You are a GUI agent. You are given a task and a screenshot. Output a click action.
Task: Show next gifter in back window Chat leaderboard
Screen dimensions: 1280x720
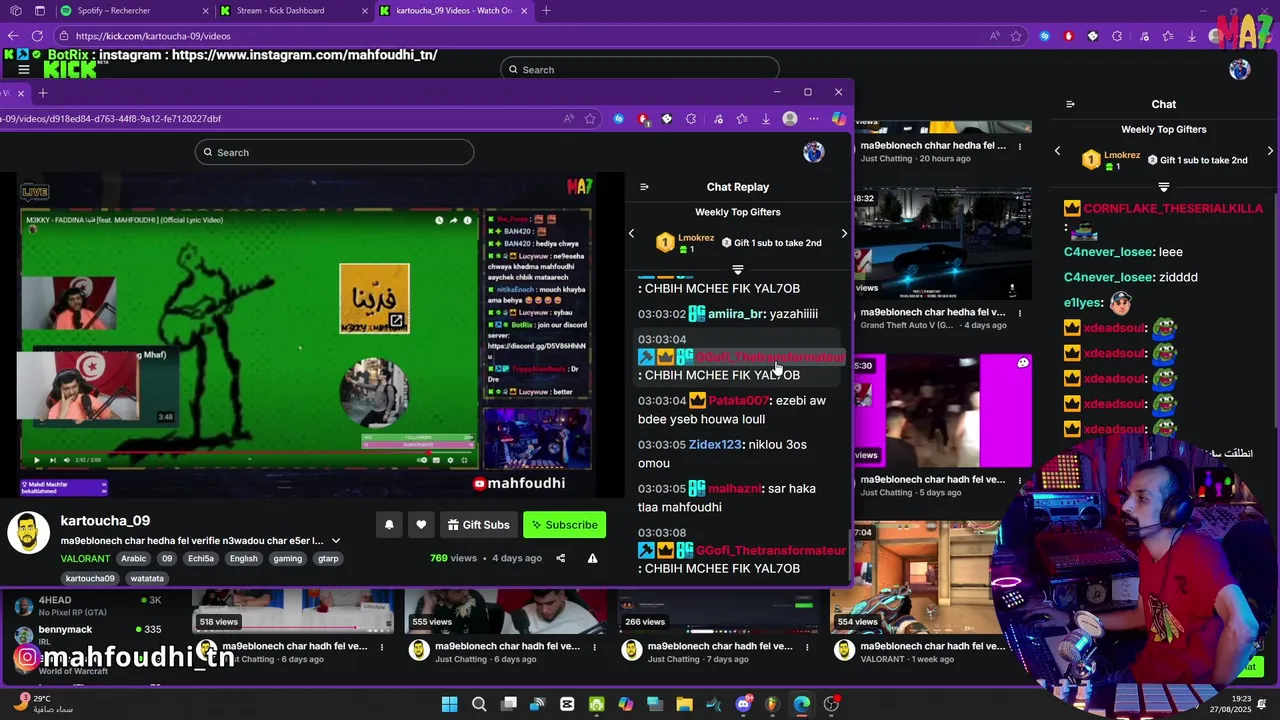point(1270,151)
